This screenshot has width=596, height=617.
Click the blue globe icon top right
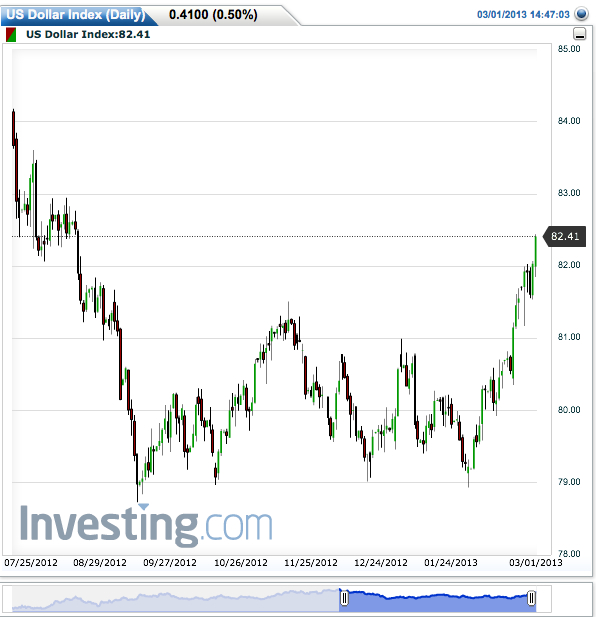click(581, 14)
